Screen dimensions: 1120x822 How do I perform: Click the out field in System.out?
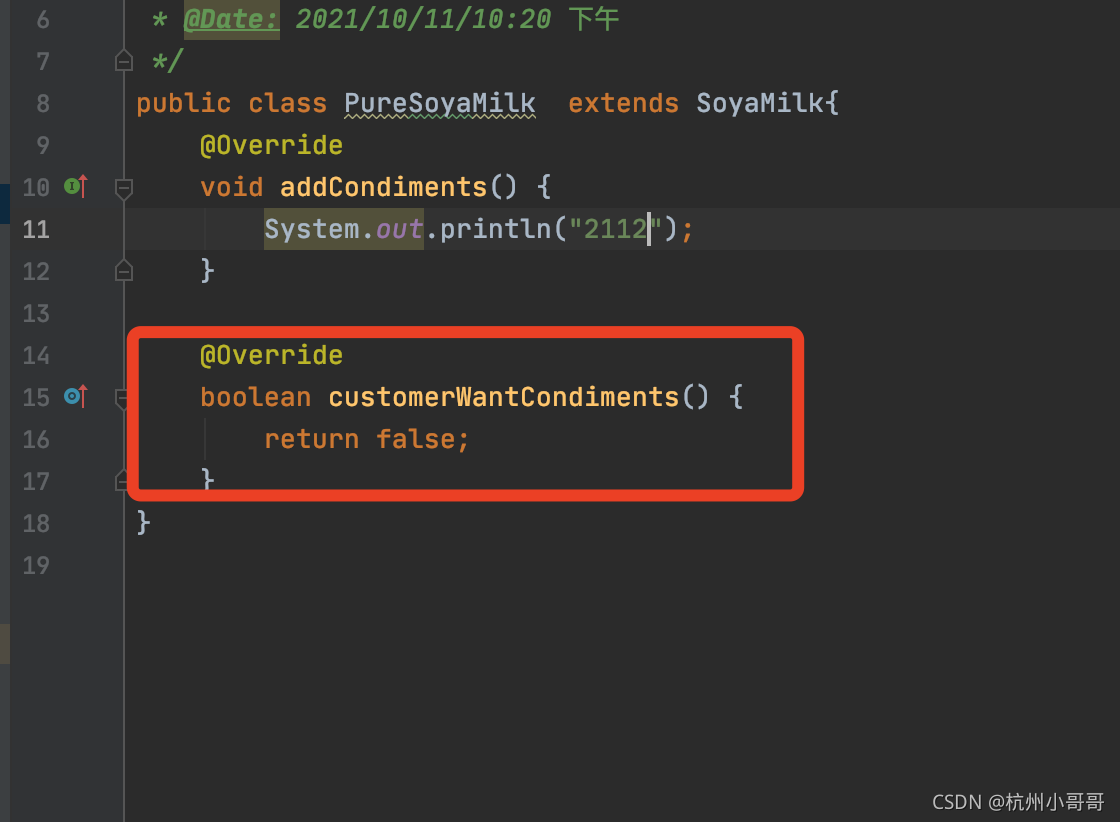tap(399, 229)
